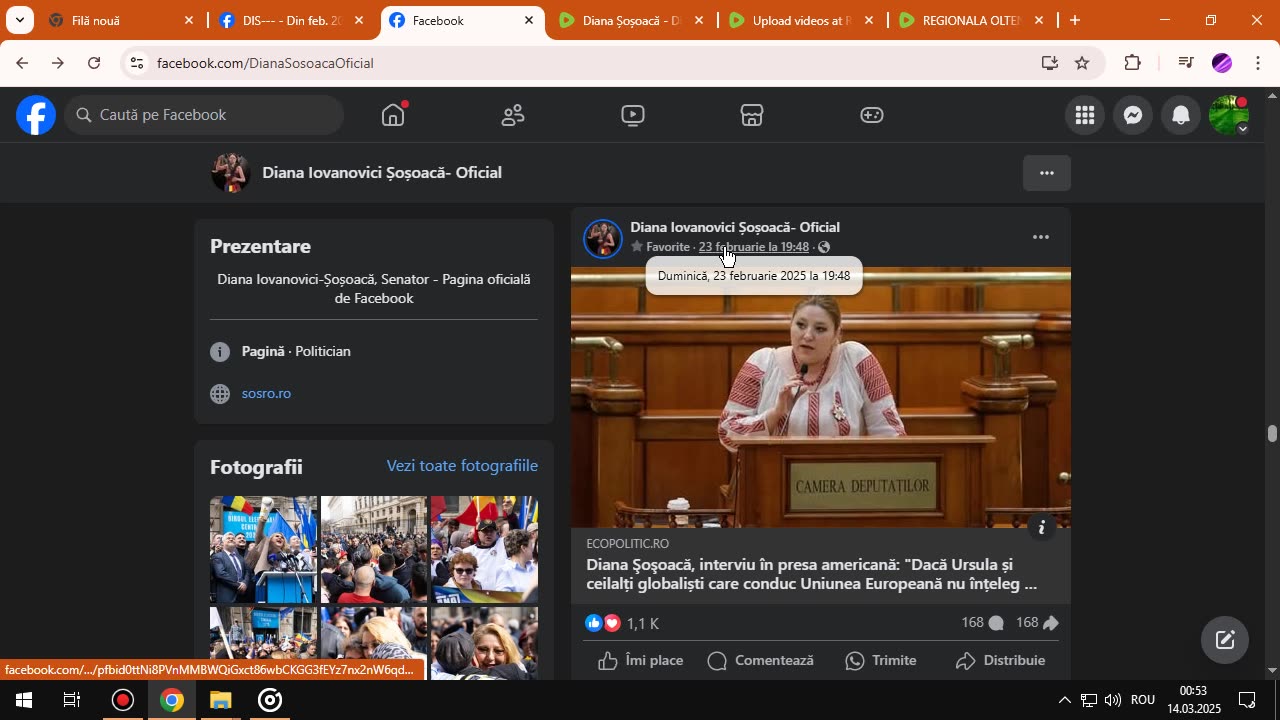
Task: Open the Extensions puzzle icon
Action: [1132, 63]
